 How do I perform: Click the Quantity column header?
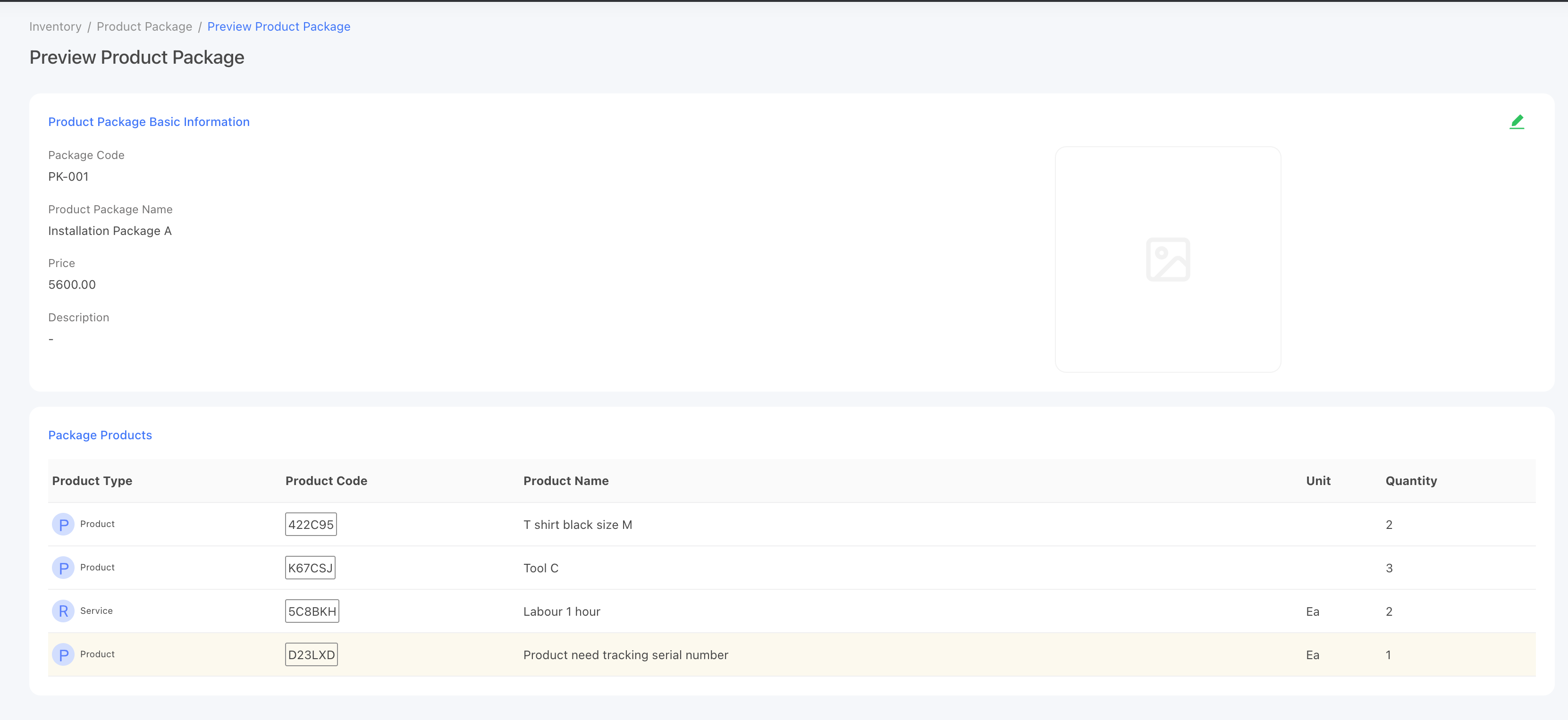[1412, 481]
